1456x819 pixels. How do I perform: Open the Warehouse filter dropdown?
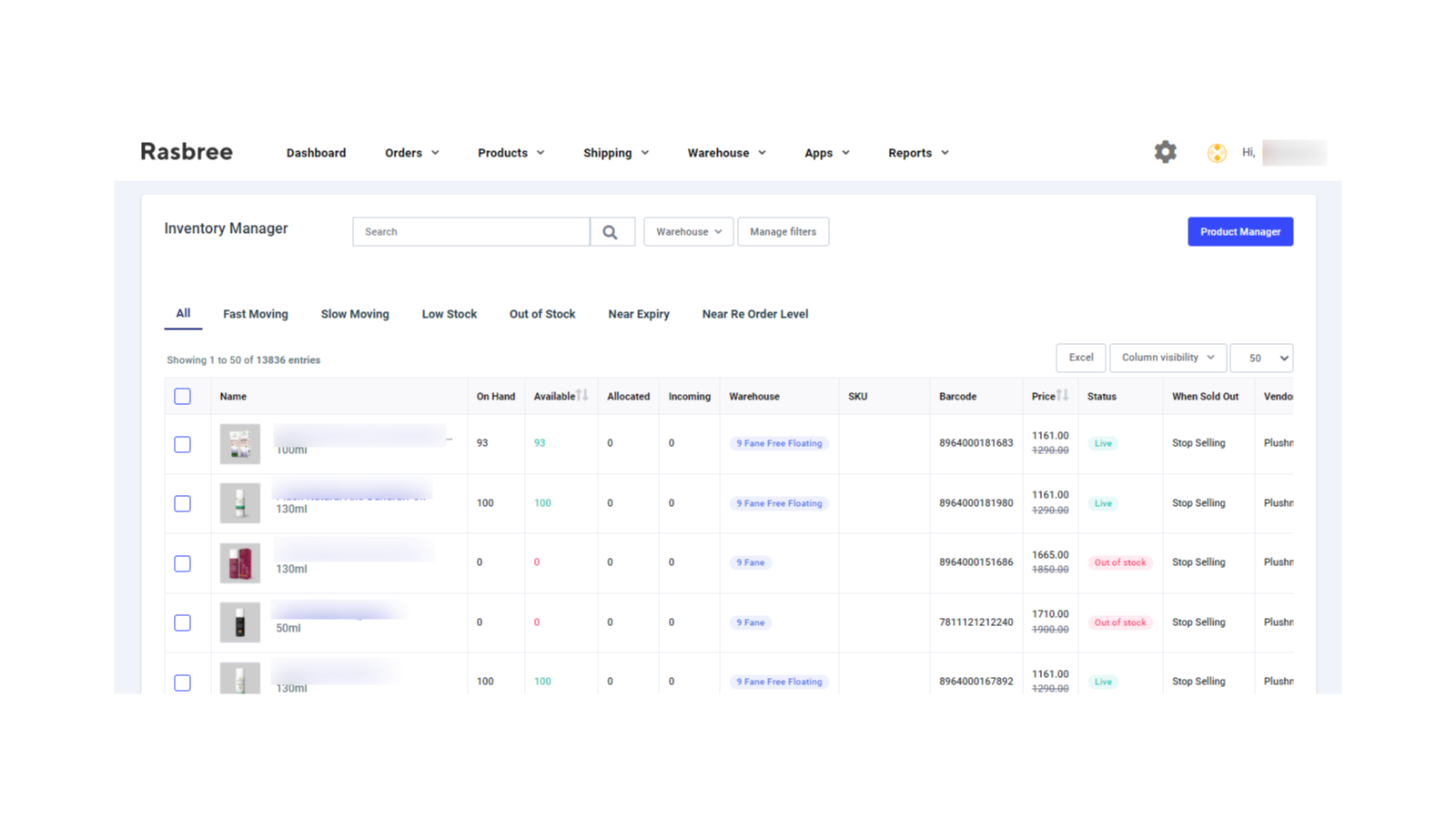pos(688,231)
